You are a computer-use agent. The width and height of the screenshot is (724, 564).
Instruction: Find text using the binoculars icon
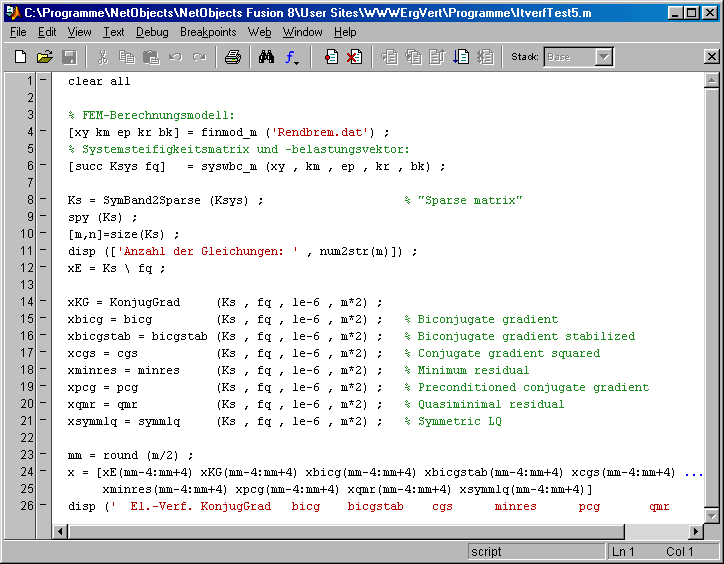tap(266, 57)
